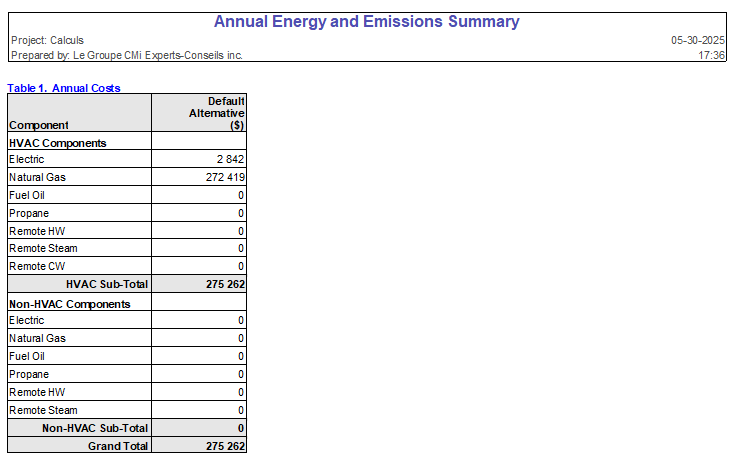This screenshot has height=456, width=730.
Task: Select Remote Steam label under Non-HVAC Components
Action: pyautogui.click(x=43, y=410)
